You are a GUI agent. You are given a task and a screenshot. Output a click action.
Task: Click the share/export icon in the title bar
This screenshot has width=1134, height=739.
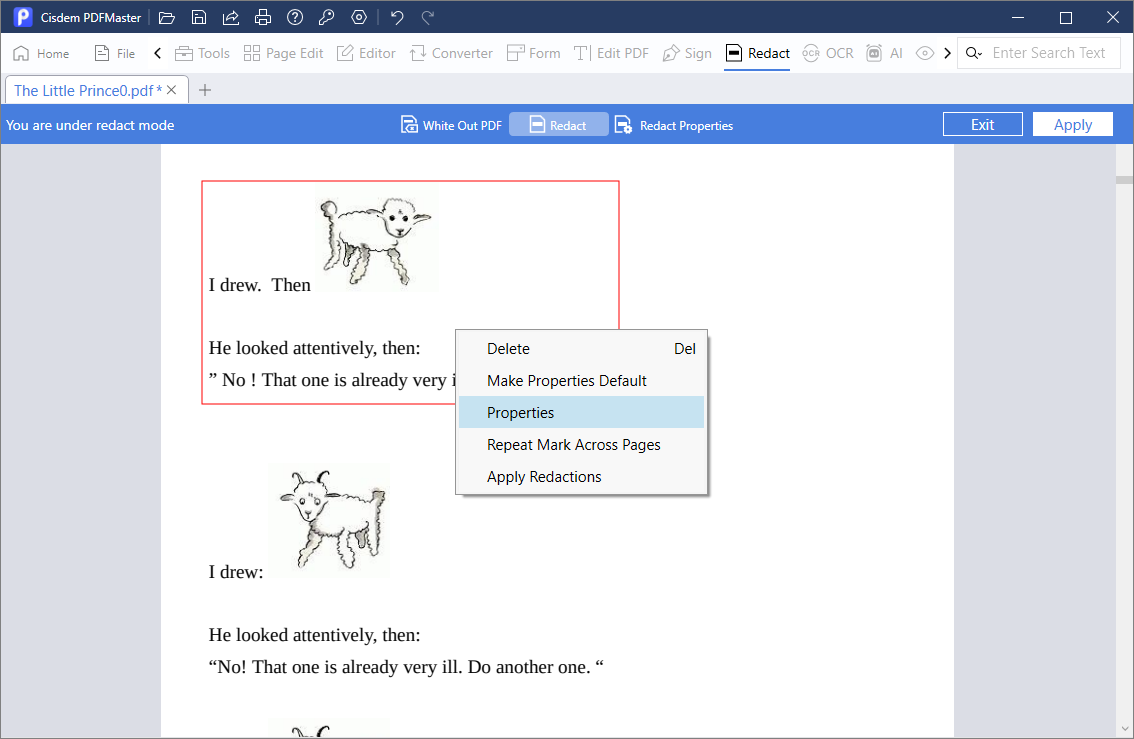point(231,17)
